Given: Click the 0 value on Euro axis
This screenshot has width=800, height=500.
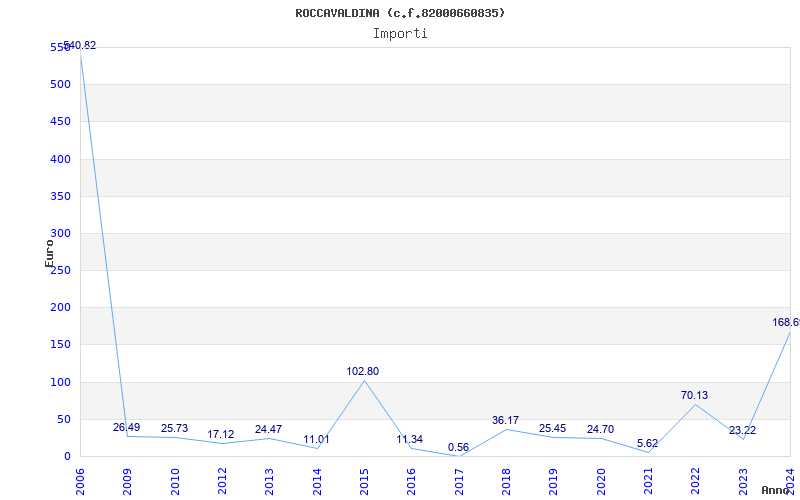Looking at the screenshot, I should [67, 457].
